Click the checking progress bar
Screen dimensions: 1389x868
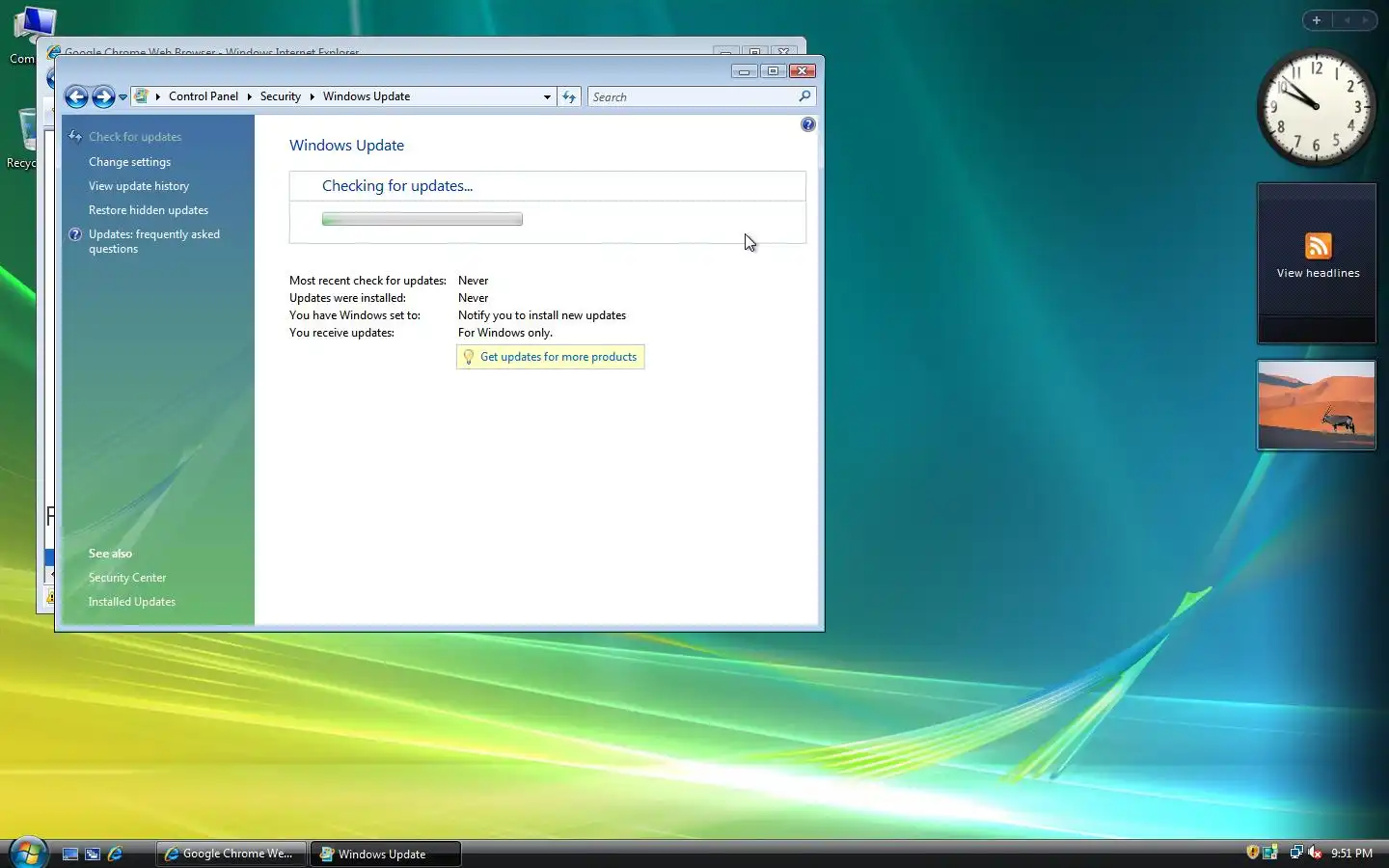(x=422, y=219)
